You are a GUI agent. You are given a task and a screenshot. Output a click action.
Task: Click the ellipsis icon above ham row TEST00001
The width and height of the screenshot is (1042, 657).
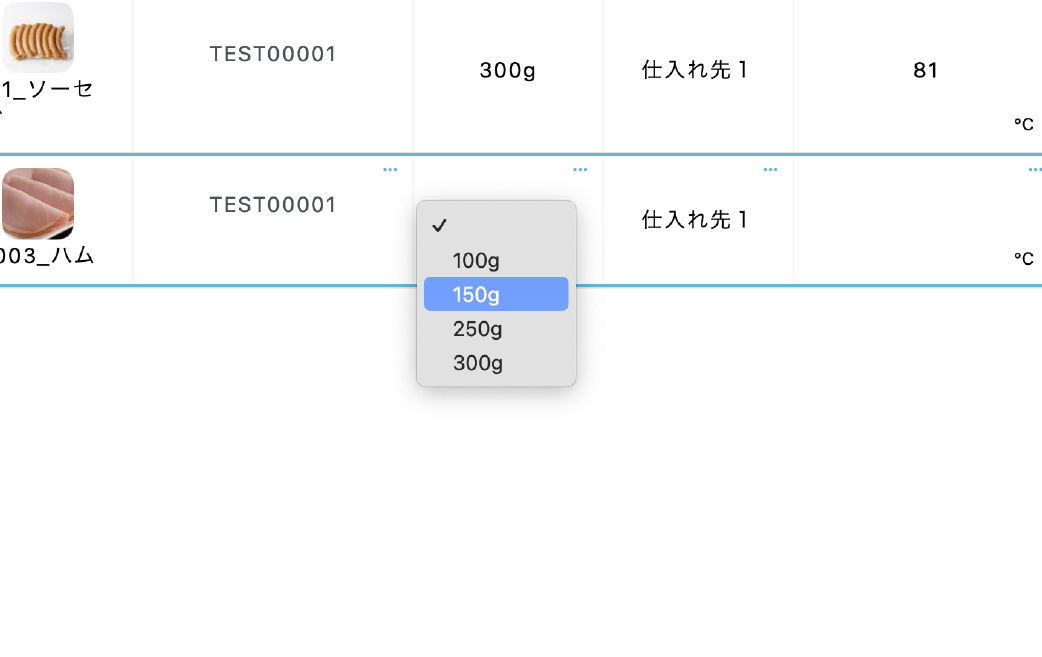click(390, 170)
